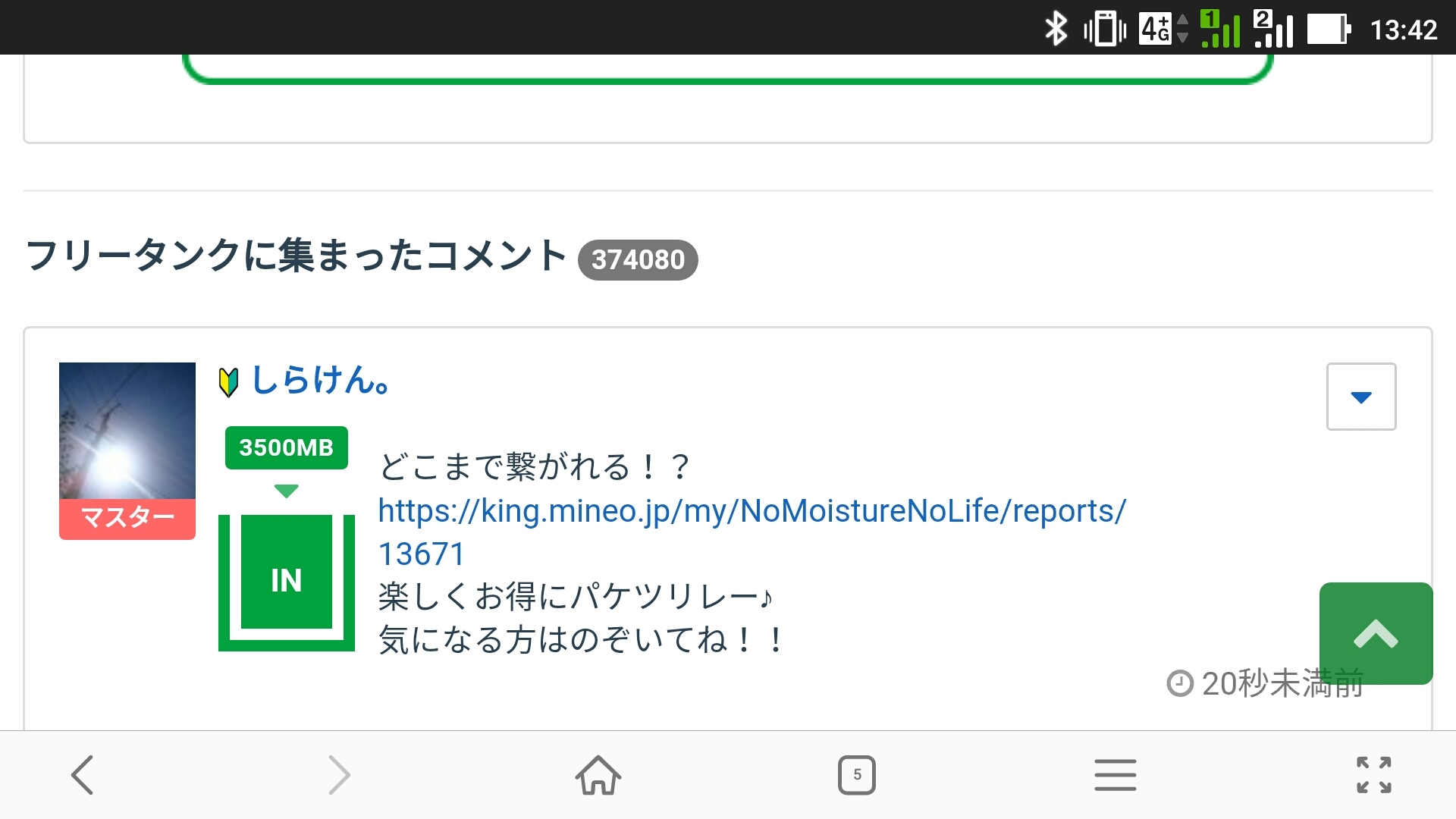1456x819 pixels.
Task: Open the tab switcher showing 5 tabs
Action: (857, 775)
